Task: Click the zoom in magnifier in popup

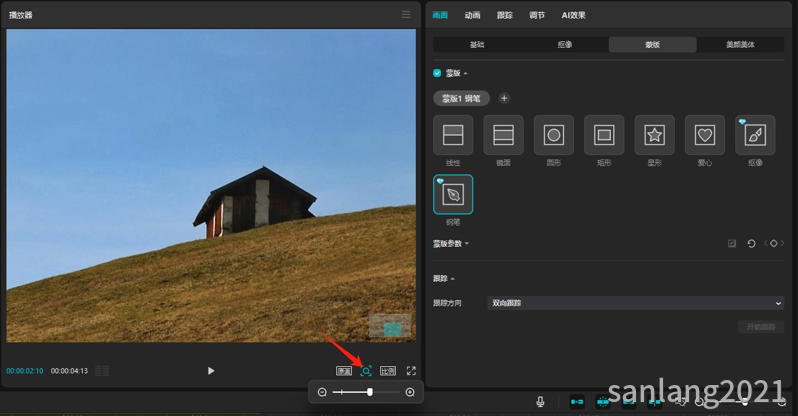Action: coord(410,392)
